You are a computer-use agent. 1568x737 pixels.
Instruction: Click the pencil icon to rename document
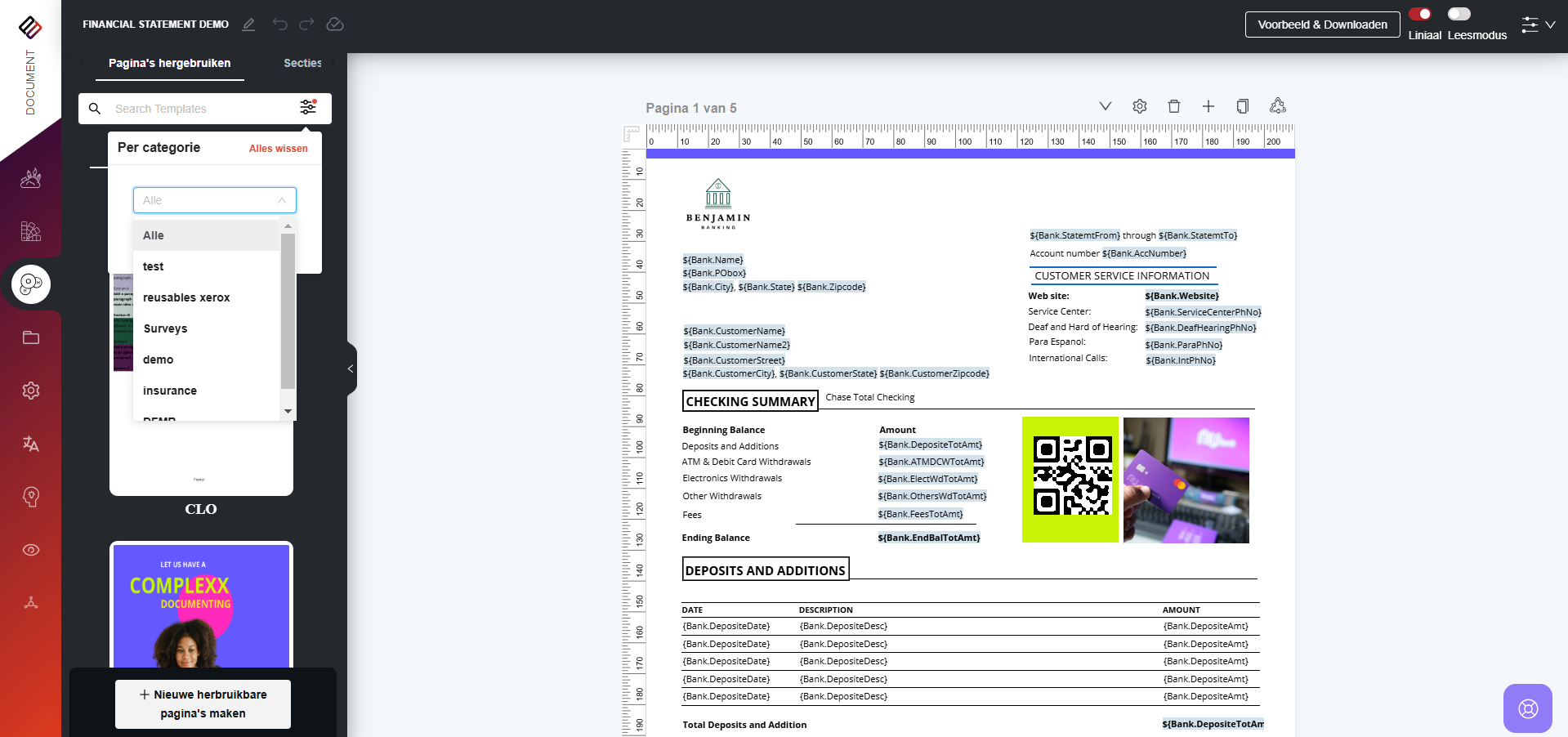tap(249, 25)
